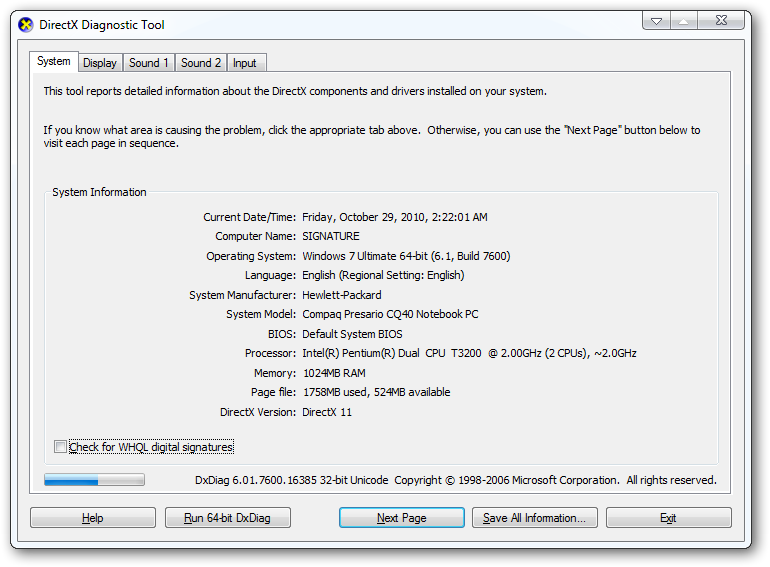Click the 1024MB RAM memory value
Image resolution: width=770 pixels, height=567 pixels.
334,373
